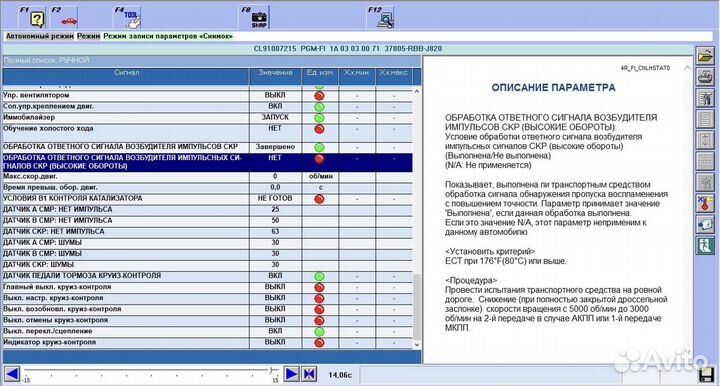Select the 'Иммобилайзер' row

pos(208,117)
